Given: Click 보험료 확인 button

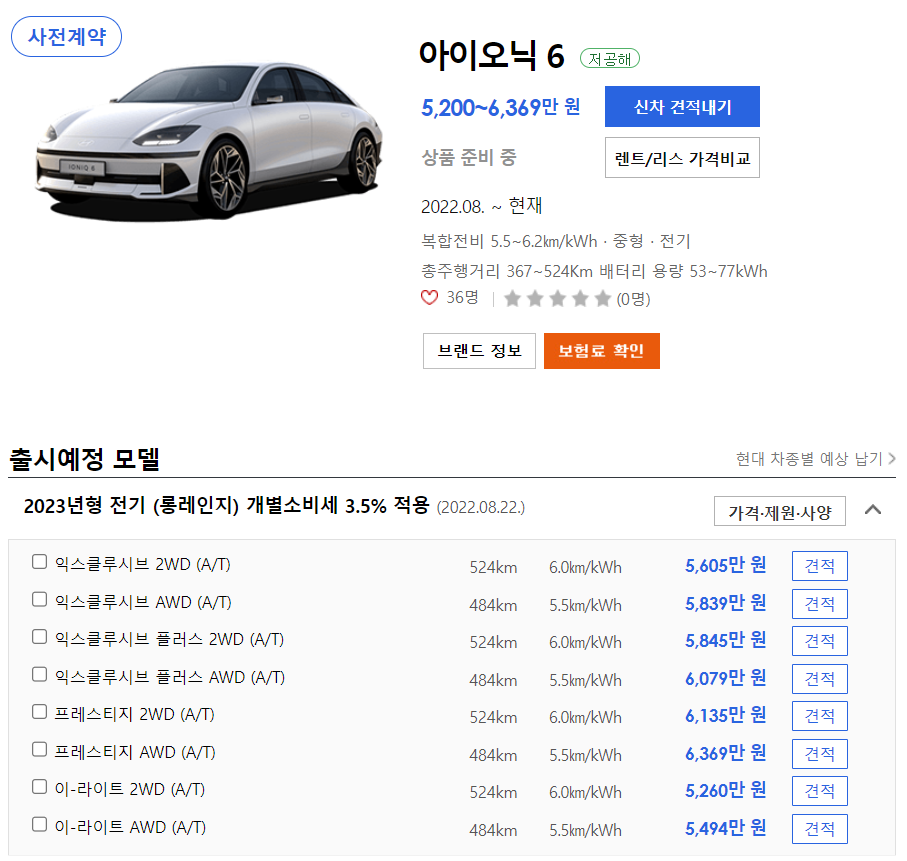Looking at the screenshot, I should pyautogui.click(x=602, y=351).
